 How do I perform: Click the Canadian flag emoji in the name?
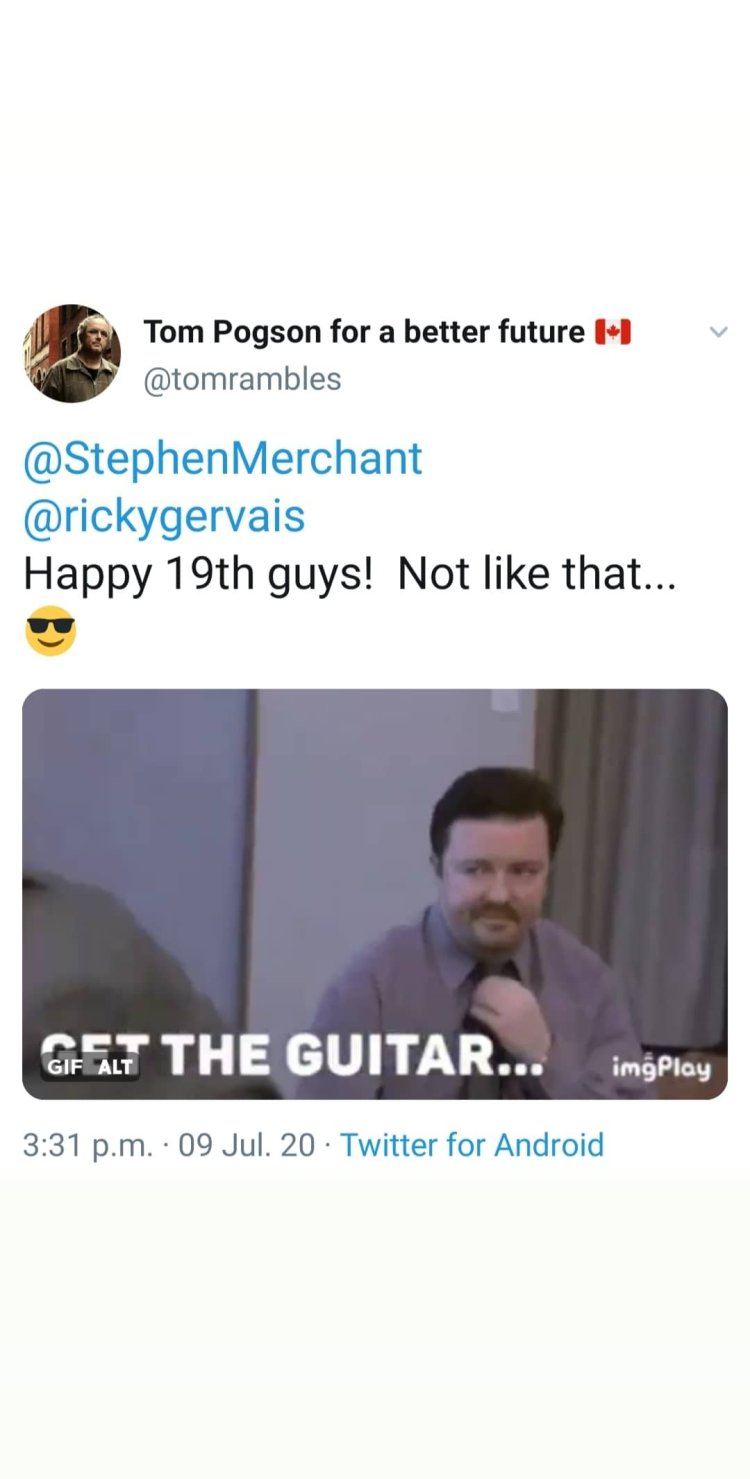click(612, 332)
